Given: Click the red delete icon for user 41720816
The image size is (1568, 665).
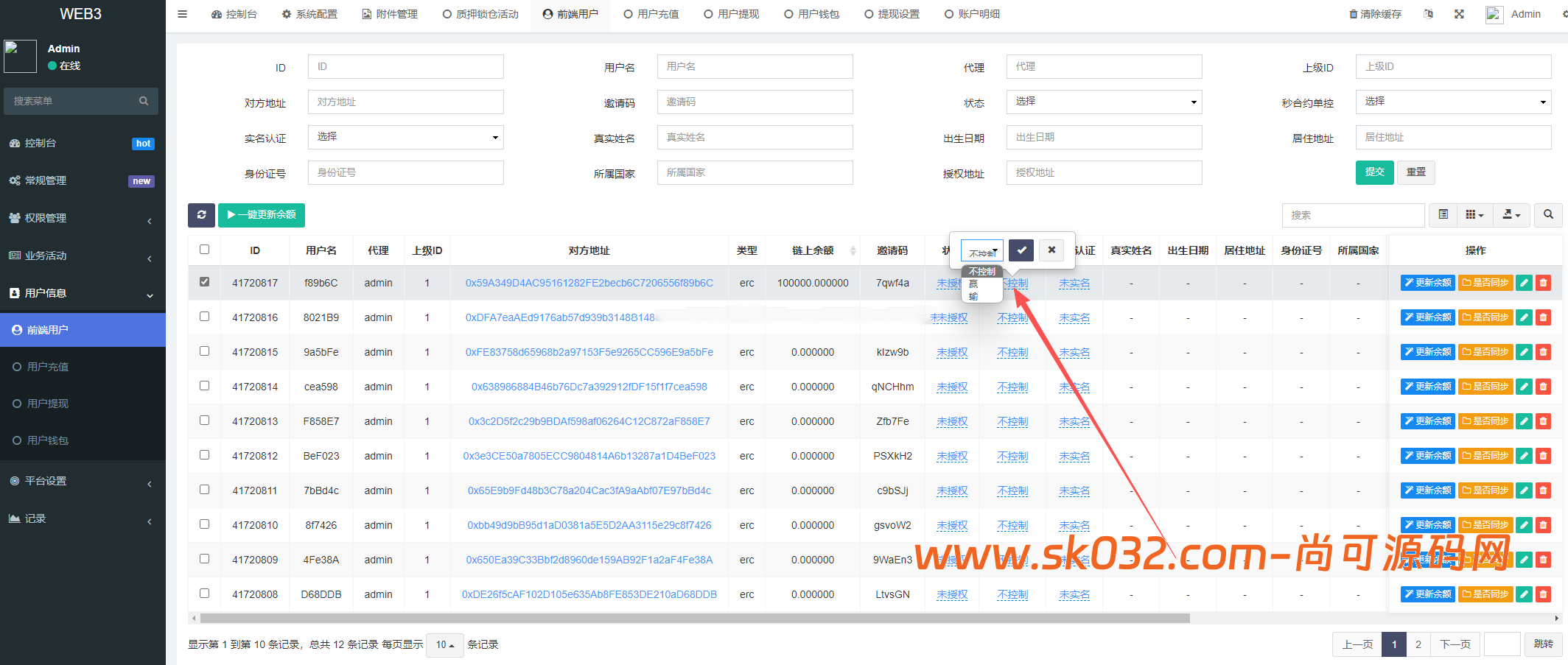Looking at the screenshot, I should coord(1543,317).
